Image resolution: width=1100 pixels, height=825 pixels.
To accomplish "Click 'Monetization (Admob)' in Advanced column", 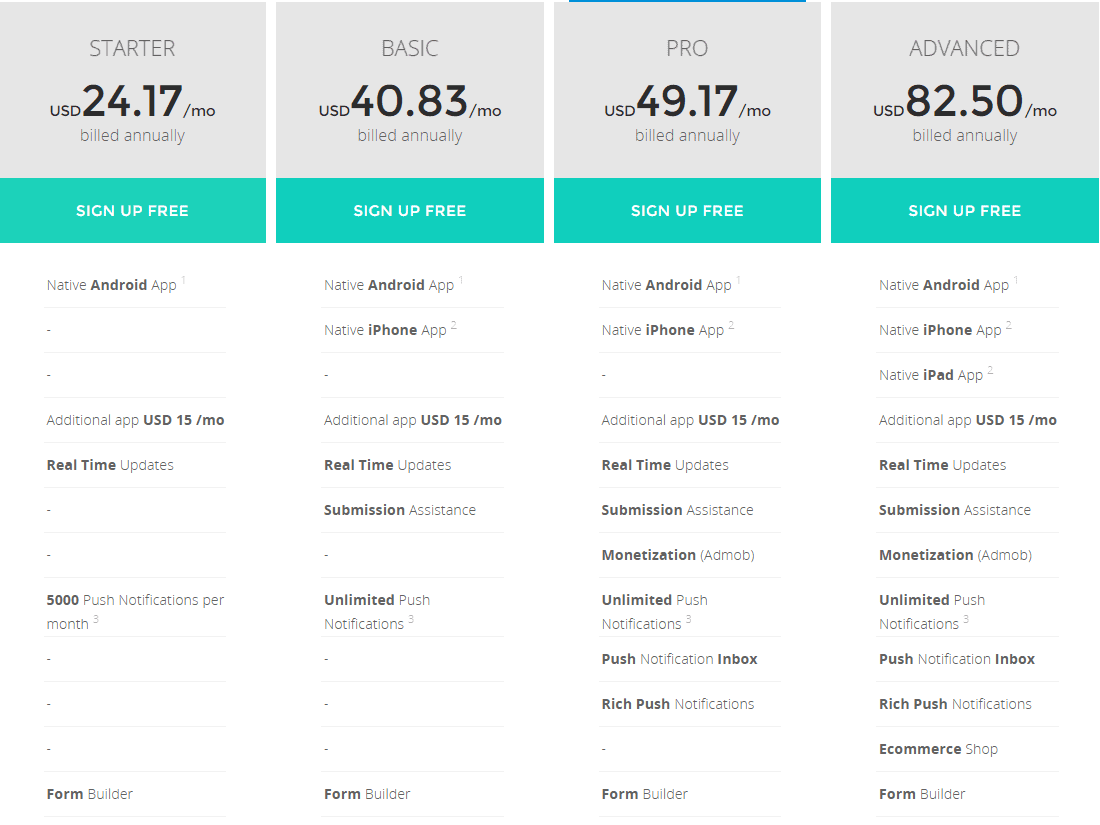I will 955,555.
